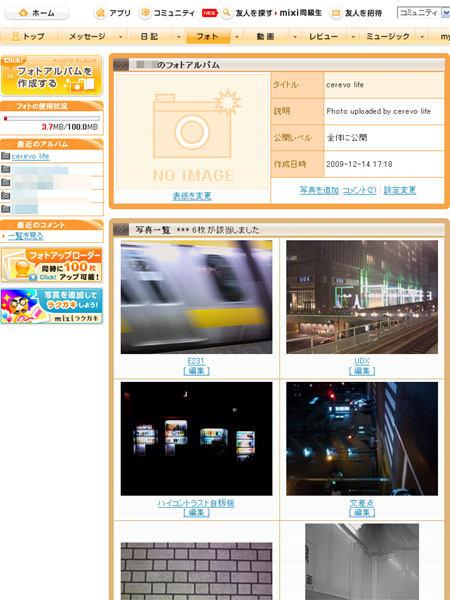The width and height of the screenshot is (450, 600).
Task: Open vending machines thumbnail
Action: 196,439
